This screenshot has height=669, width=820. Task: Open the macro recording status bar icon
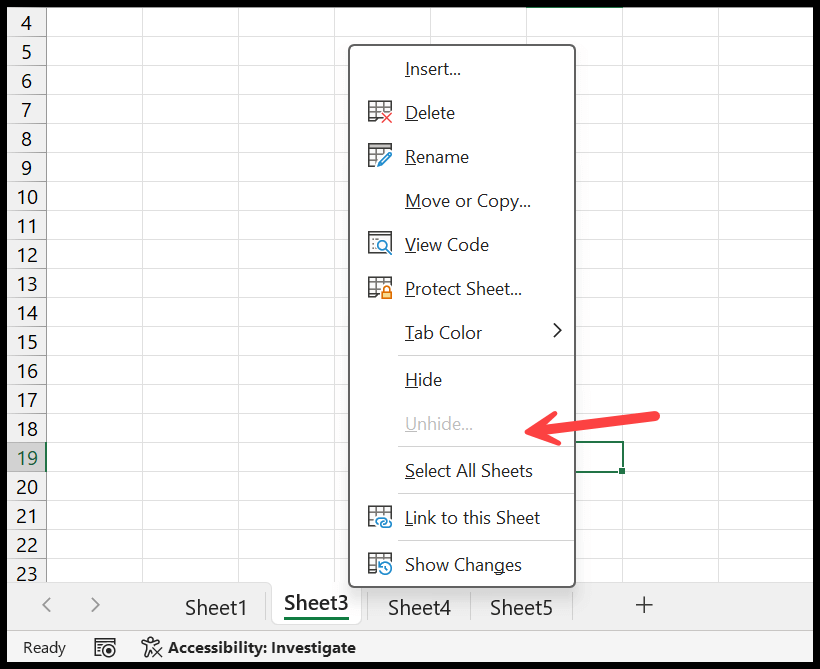tap(105, 648)
